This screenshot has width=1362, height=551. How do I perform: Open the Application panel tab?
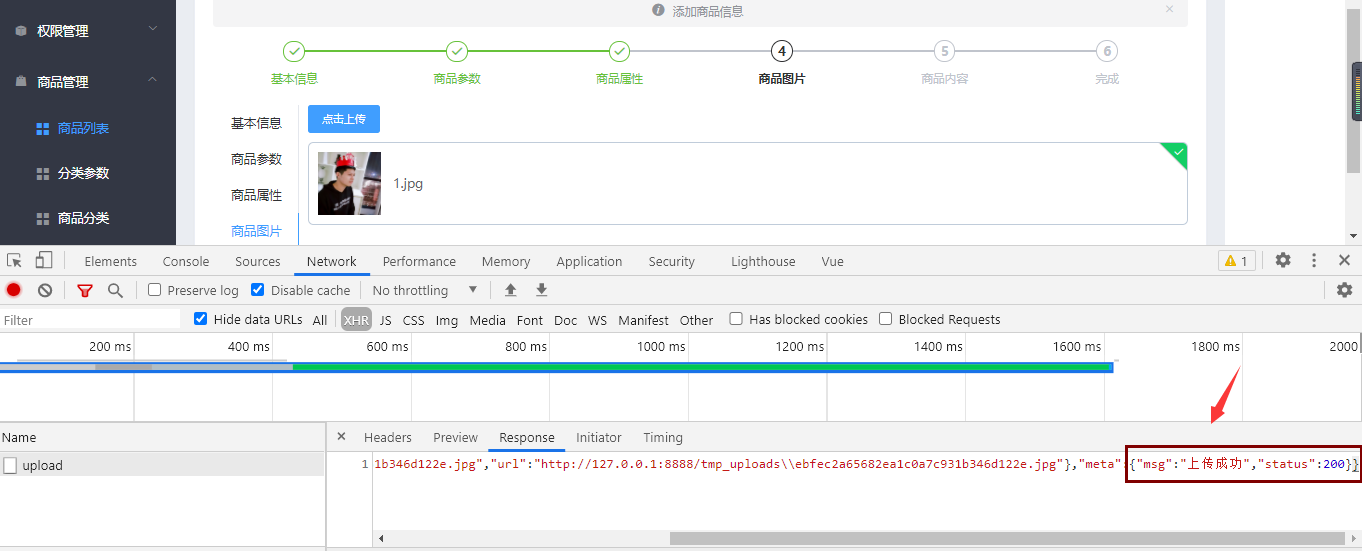pyautogui.click(x=589, y=261)
